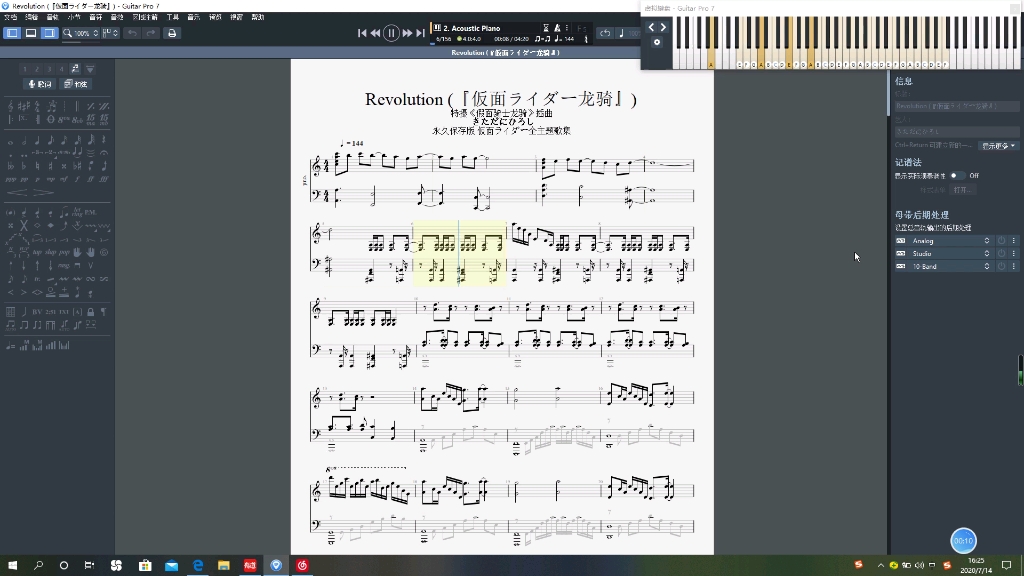
Task: Toggle power for Studio mastering effect
Action: click(1001, 253)
